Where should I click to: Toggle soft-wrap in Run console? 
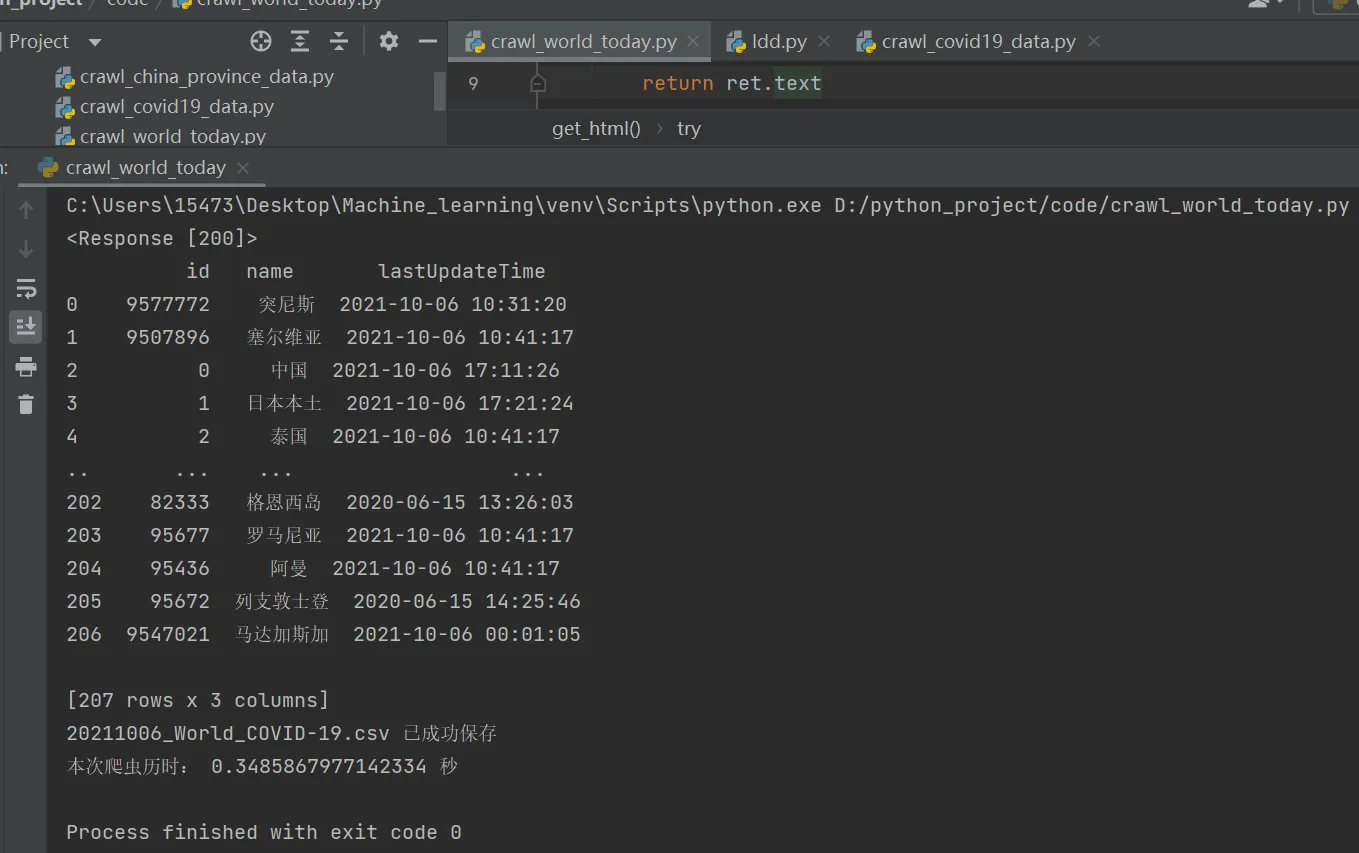coord(26,289)
